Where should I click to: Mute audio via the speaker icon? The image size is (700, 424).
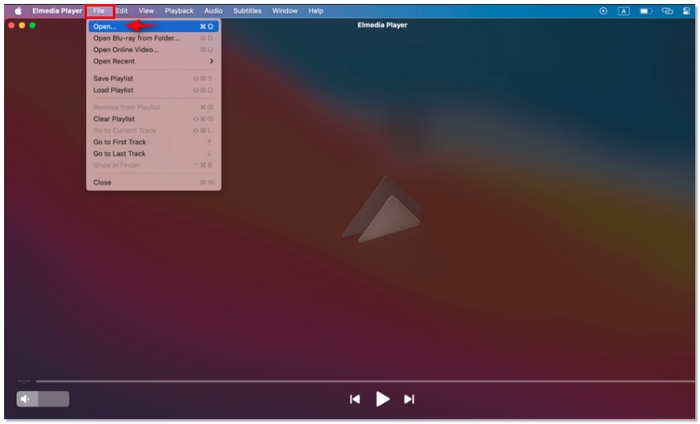(25, 399)
